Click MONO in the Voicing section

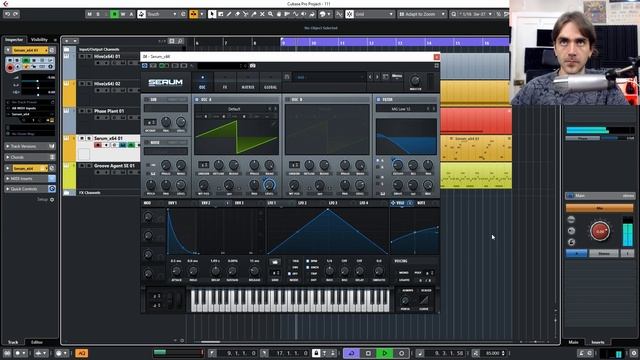[x=403, y=273]
